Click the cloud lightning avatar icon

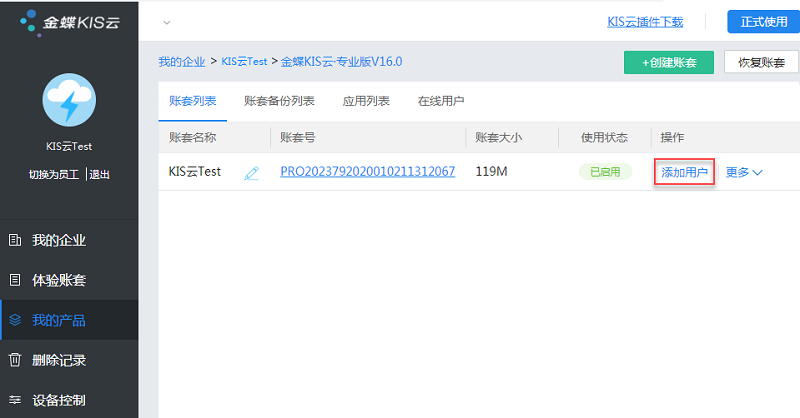point(69,100)
